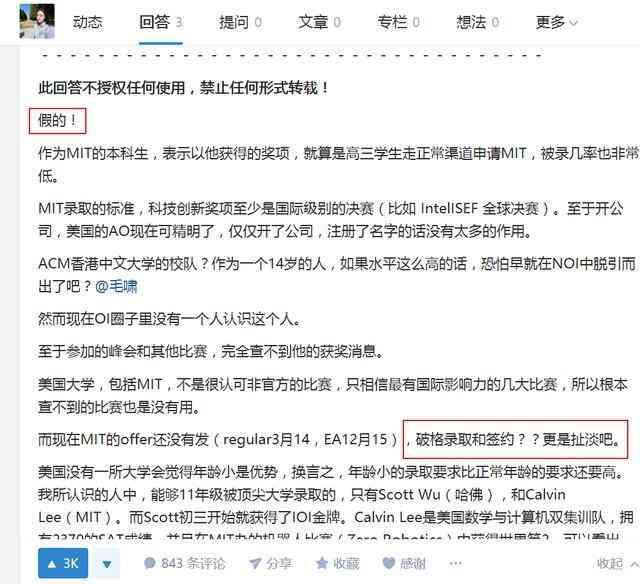Viewport: 640px width, 584px height.
Task: Click the downvote arrow button
Action: (x=107, y=564)
